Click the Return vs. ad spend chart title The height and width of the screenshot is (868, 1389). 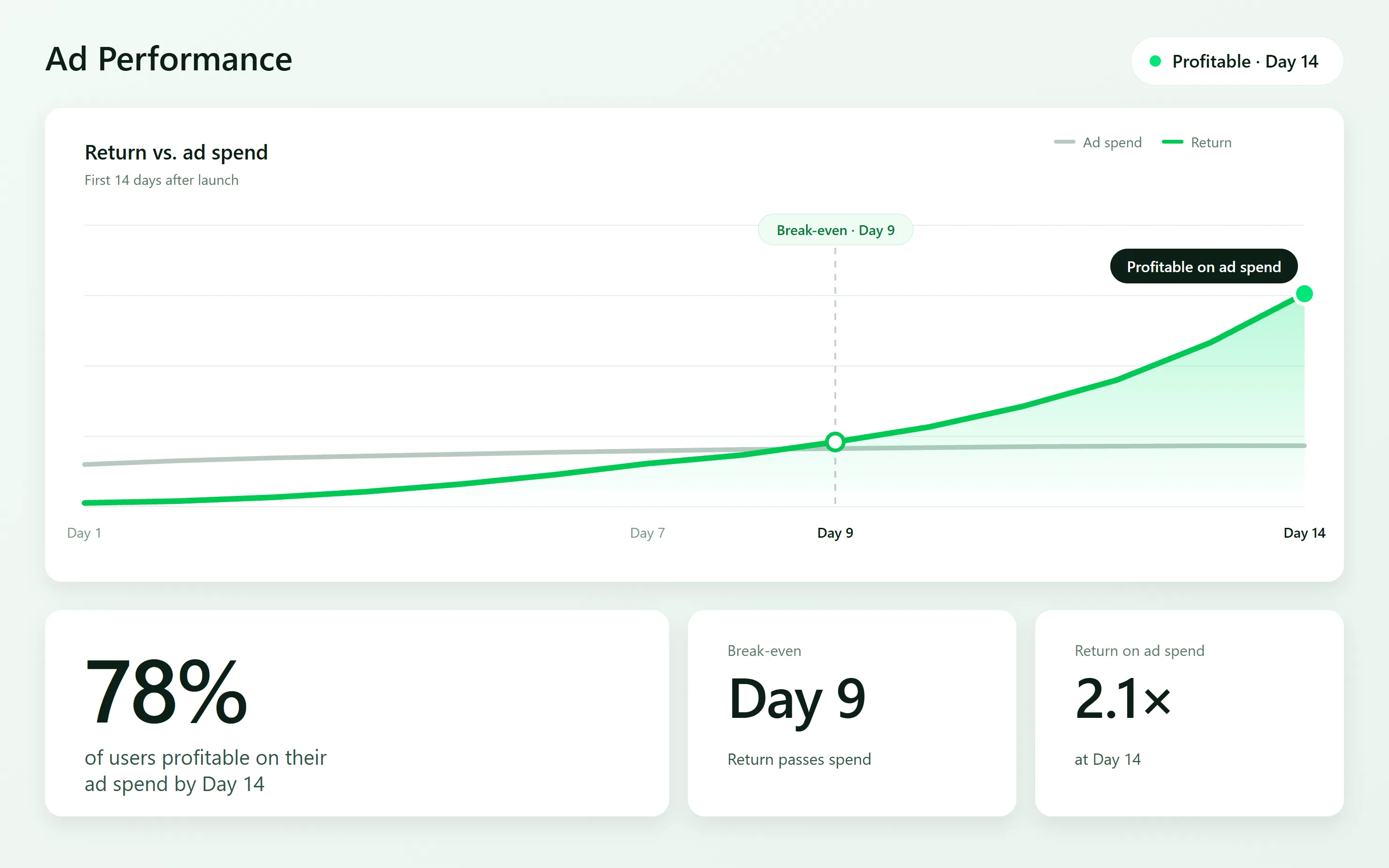[x=176, y=152]
